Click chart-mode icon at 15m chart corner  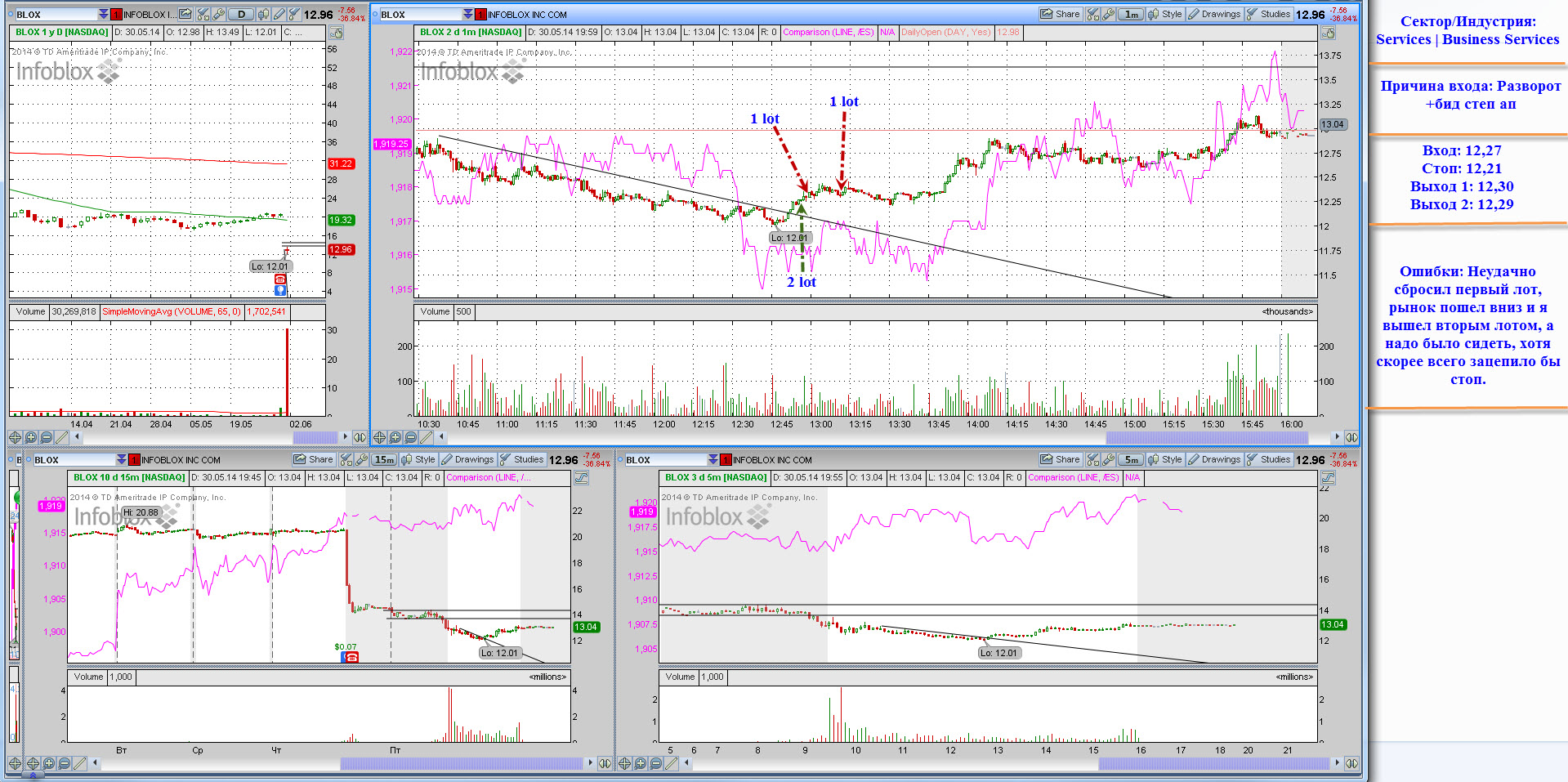point(581,478)
